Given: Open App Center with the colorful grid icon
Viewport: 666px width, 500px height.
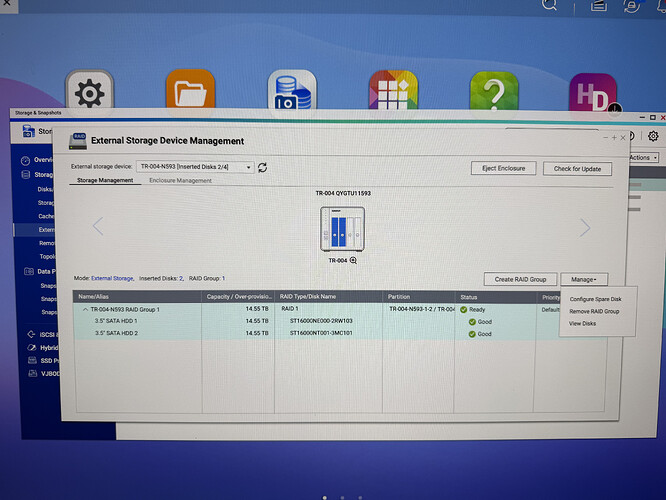Looking at the screenshot, I should 393,91.
